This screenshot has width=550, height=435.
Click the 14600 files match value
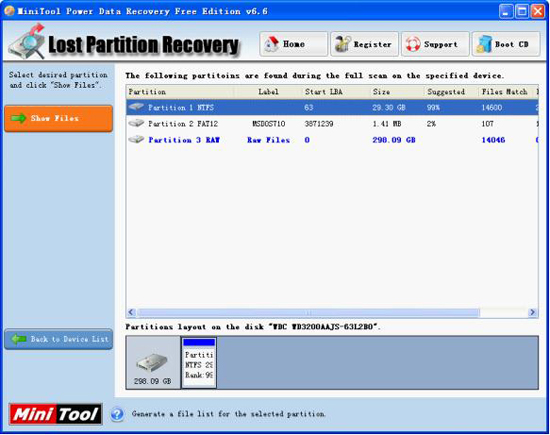coord(491,108)
